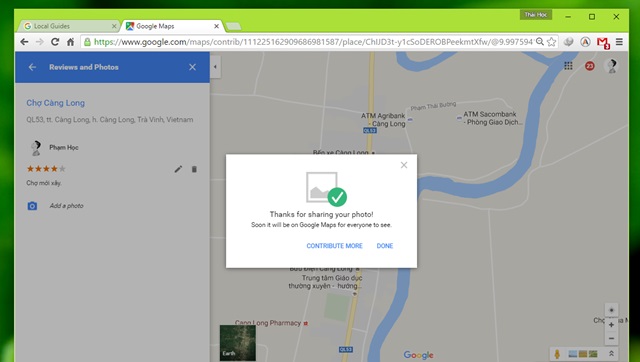Click CONTRIBUTE MORE in the dialog
Viewport: 640px width, 362px height.
click(334, 246)
